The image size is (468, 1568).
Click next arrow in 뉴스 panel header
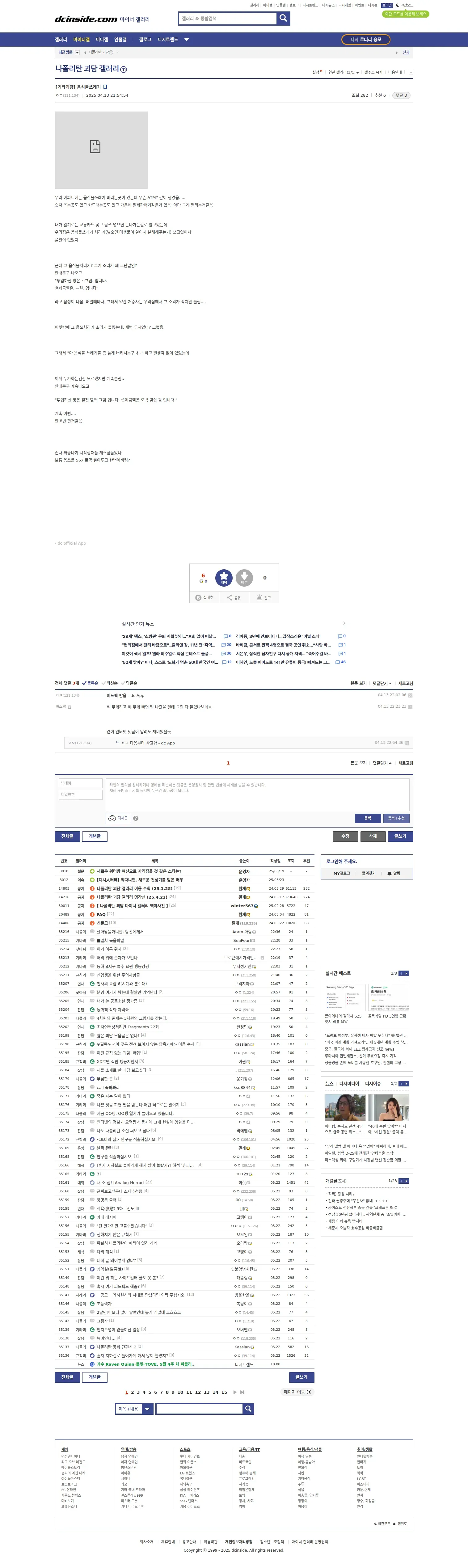pyautogui.click(x=407, y=1083)
